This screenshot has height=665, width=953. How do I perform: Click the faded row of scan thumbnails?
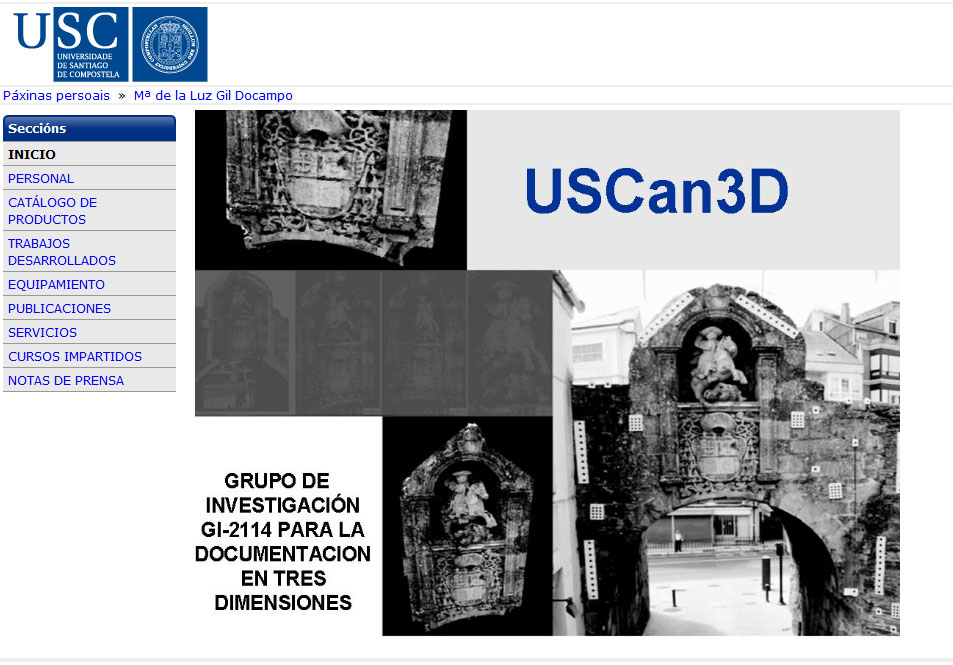(374, 343)
